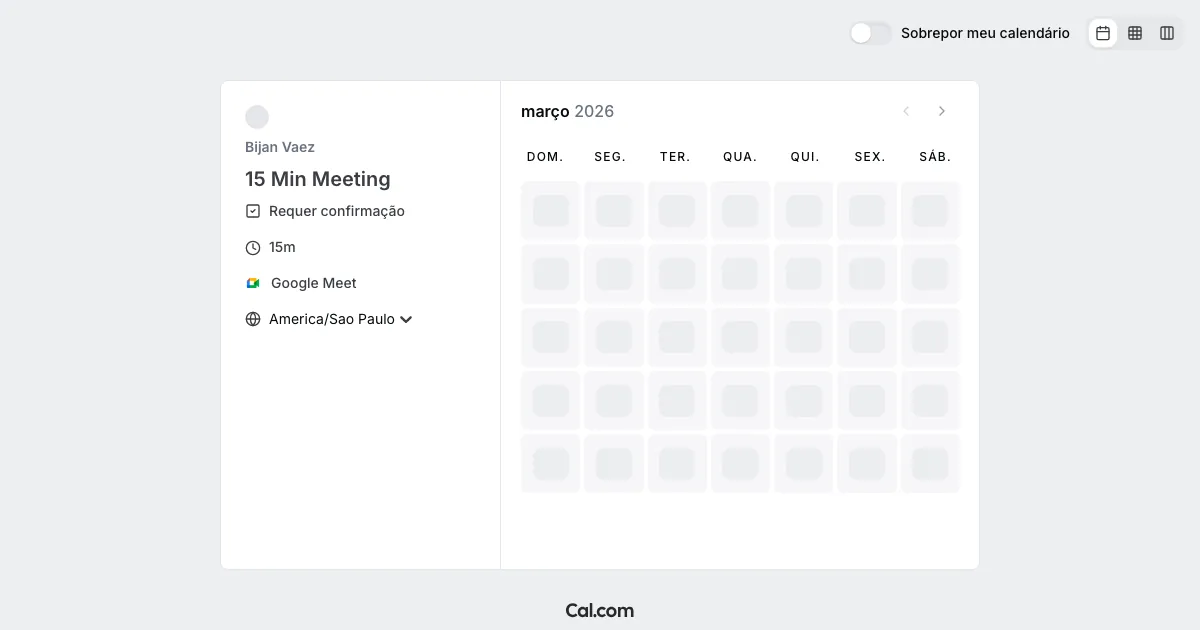
Task: Switch to the column view icon
Action: (1167, 33)
